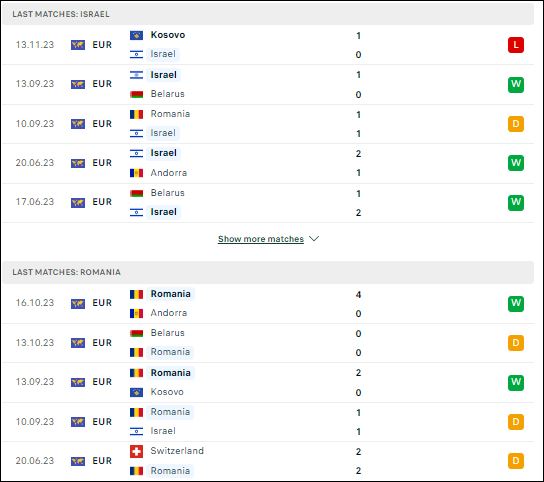Click the green W badge for Romania vs Andorra
The image size is (544, 482).
(516, 304)
